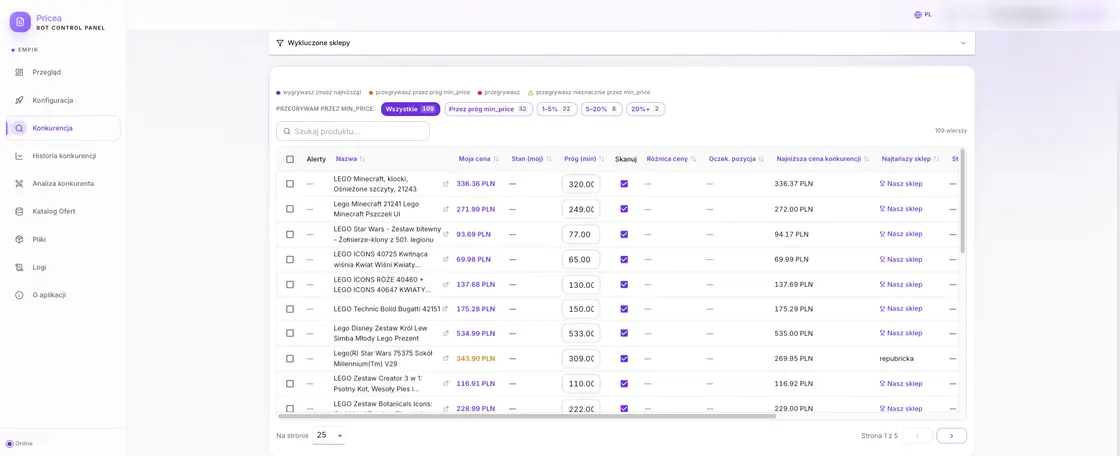The width and height of the screenshot is (1120, 456).
Task: Sort by the Różnica ceny column
Action: 671,159
